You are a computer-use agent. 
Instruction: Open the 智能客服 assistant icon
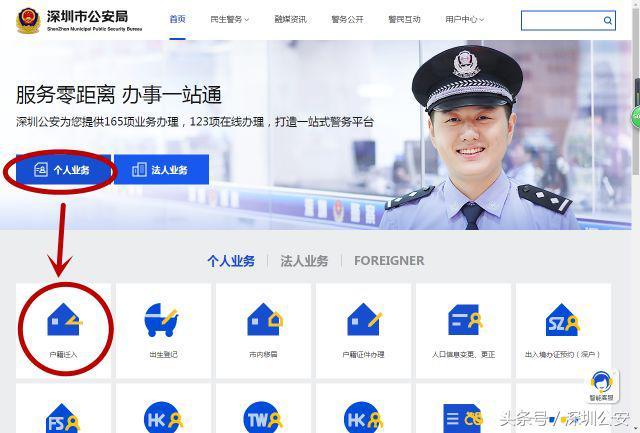pos(601,386)
